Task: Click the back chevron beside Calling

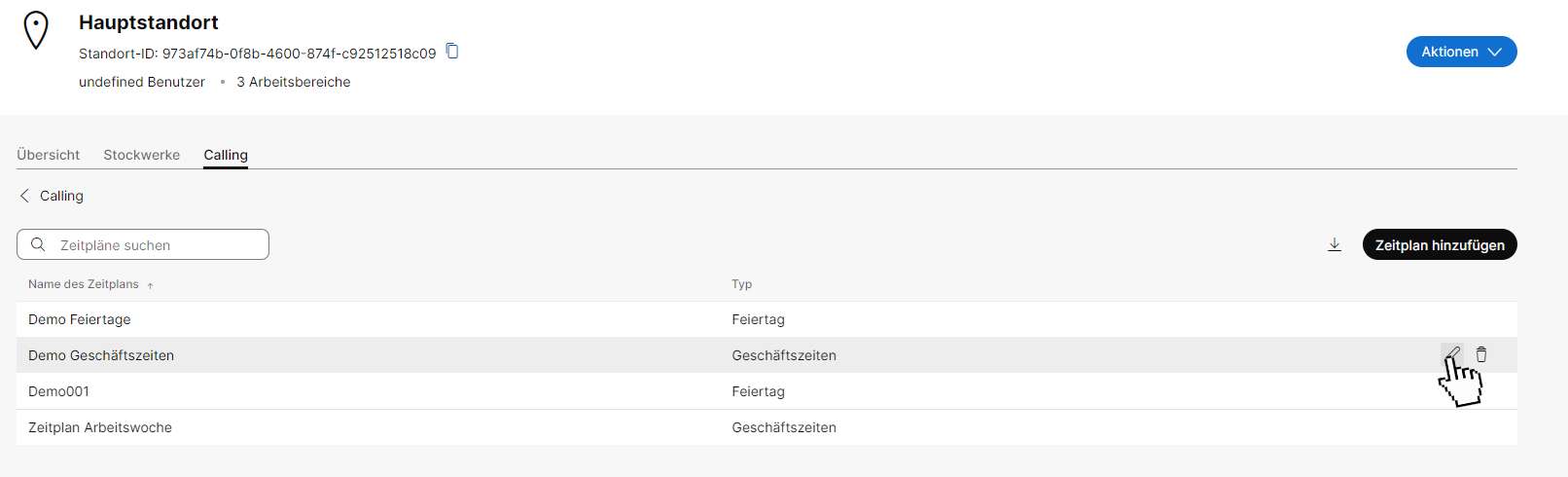Action: click(24, 196)
